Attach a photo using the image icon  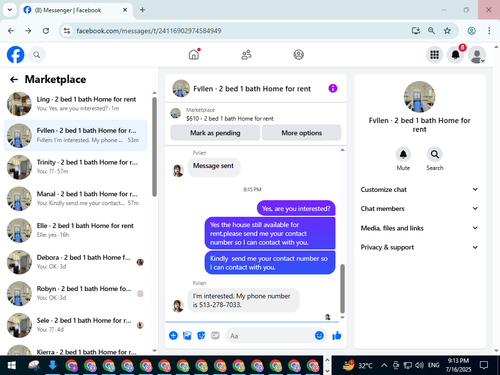pyautogui.click(x=187, y=335)
